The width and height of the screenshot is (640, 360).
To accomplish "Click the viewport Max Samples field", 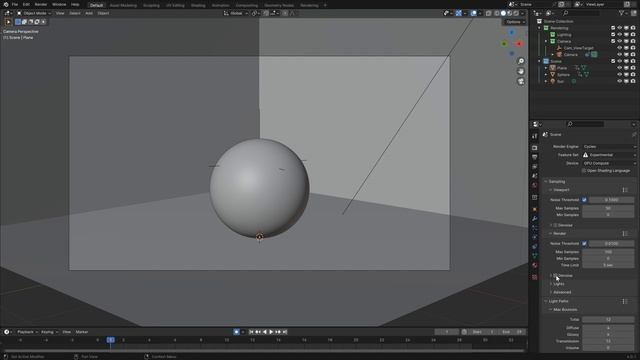I will 608,208.
